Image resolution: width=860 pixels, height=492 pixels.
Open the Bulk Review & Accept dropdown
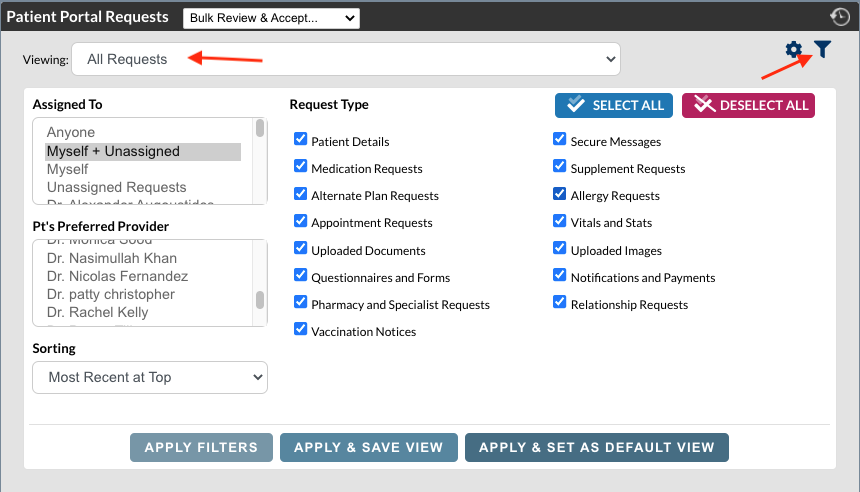point(271,18)
